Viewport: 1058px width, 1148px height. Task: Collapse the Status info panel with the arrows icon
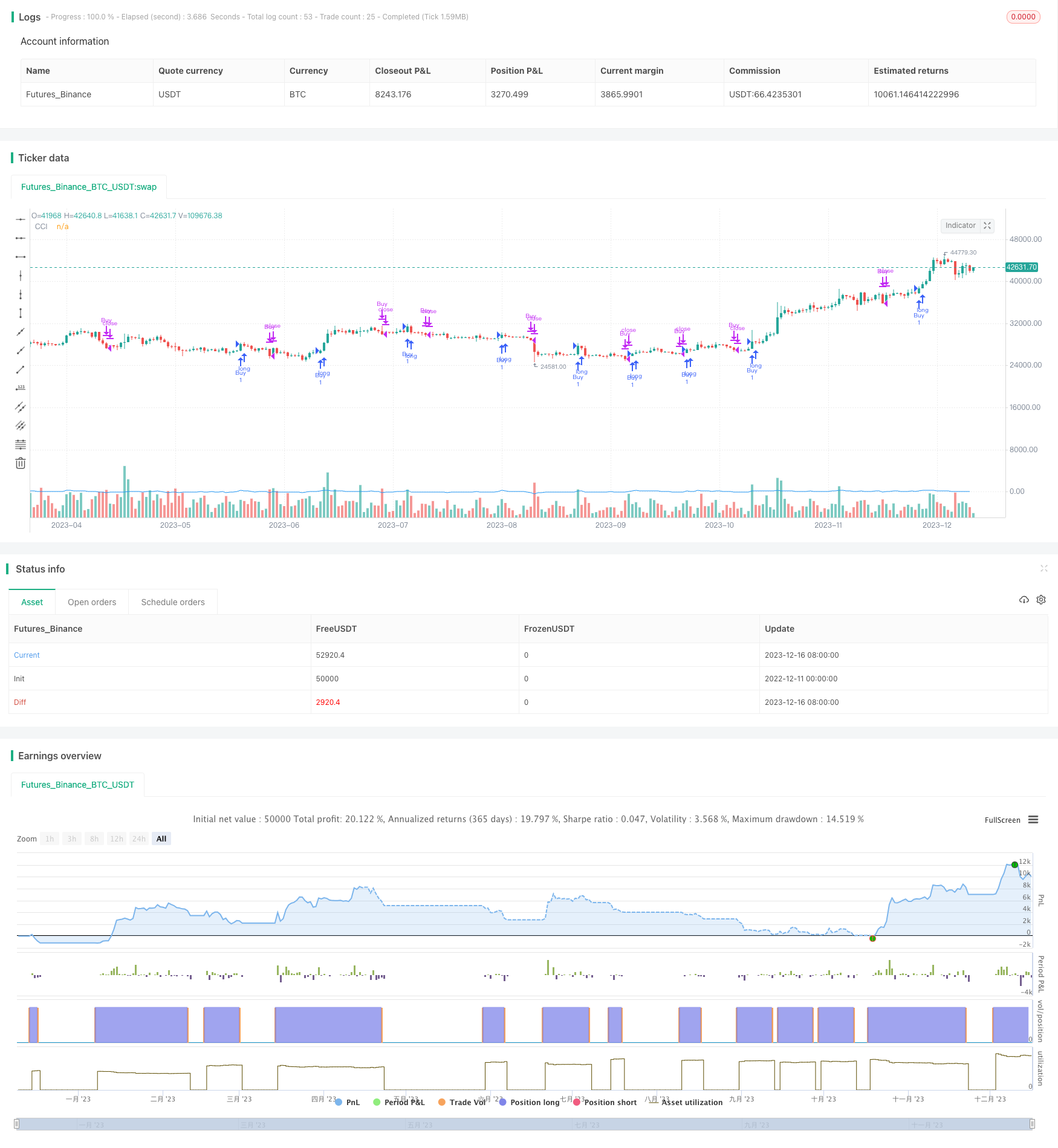pyautogui.click(x=1043, y=568)
